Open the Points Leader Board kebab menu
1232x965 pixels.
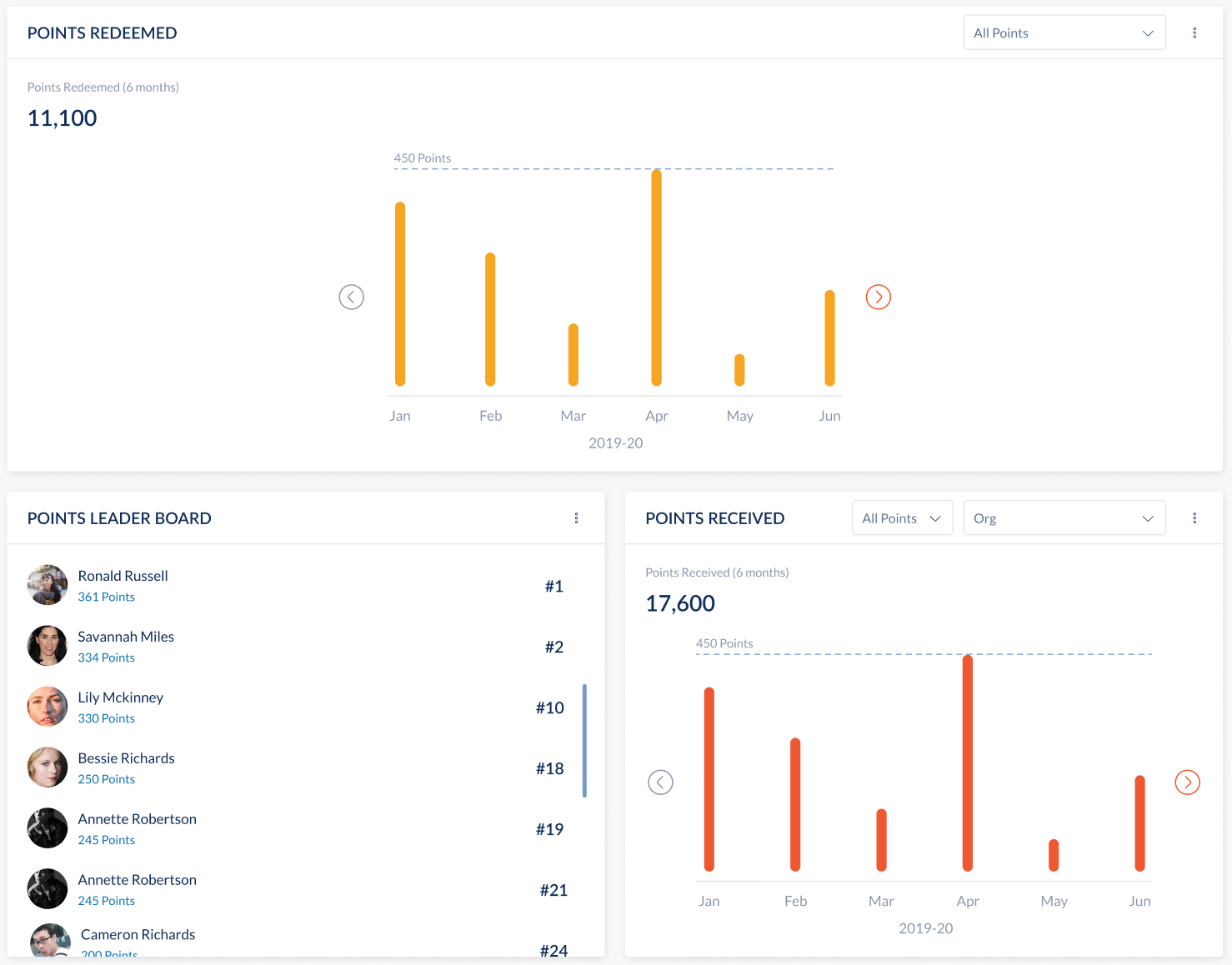click(576, 518)
